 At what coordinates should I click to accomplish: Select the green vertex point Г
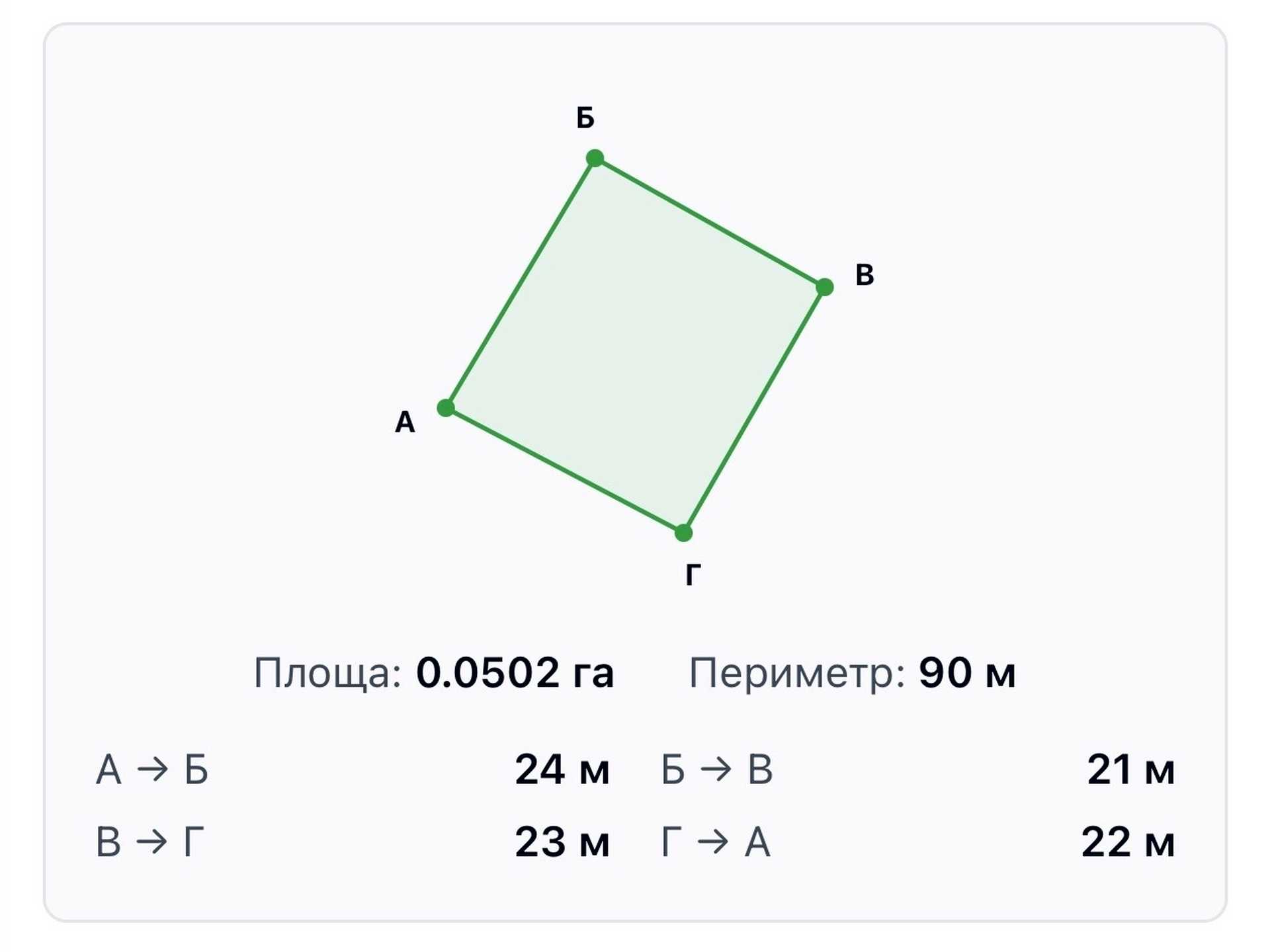[683, 532]
